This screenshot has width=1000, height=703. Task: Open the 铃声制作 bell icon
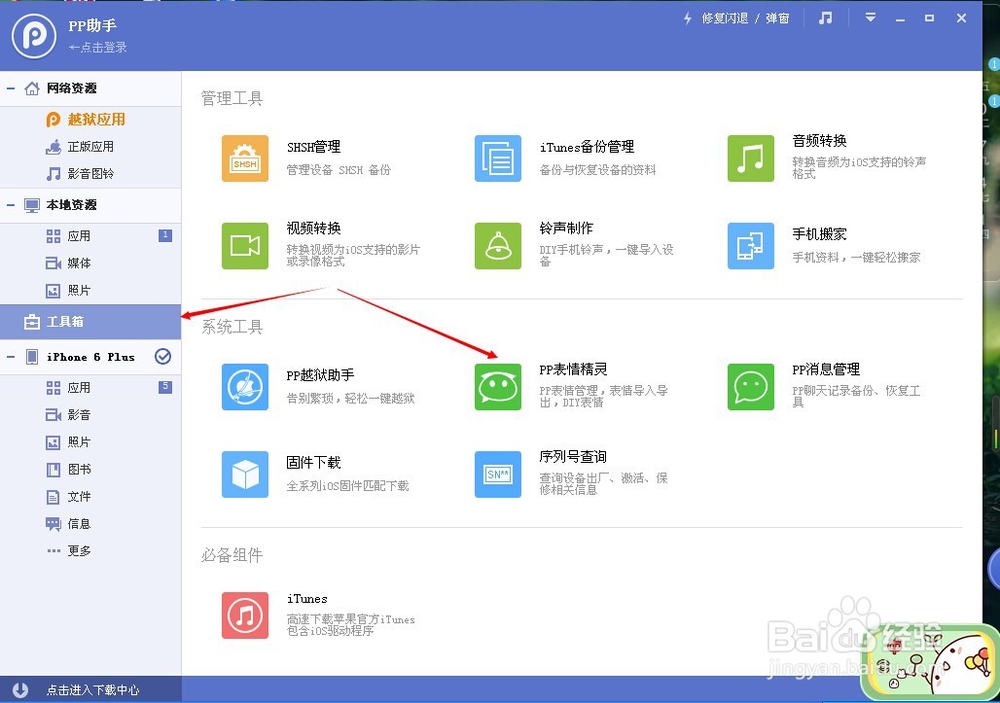point(498,246)
